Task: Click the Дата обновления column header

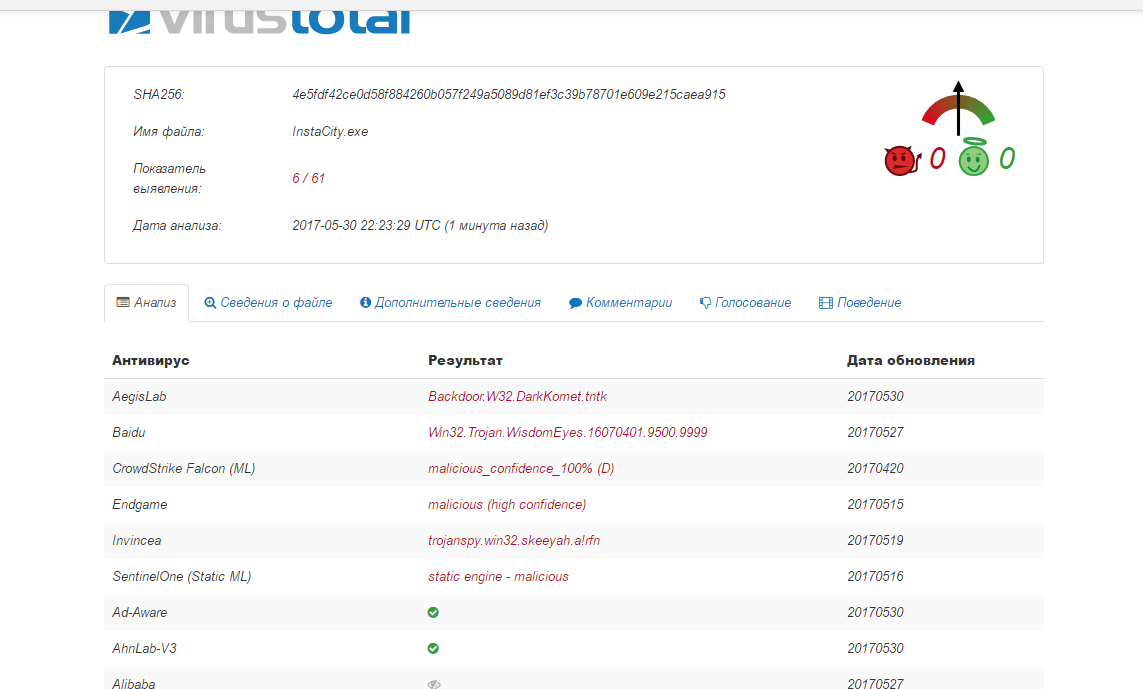Action: (910, 360)
